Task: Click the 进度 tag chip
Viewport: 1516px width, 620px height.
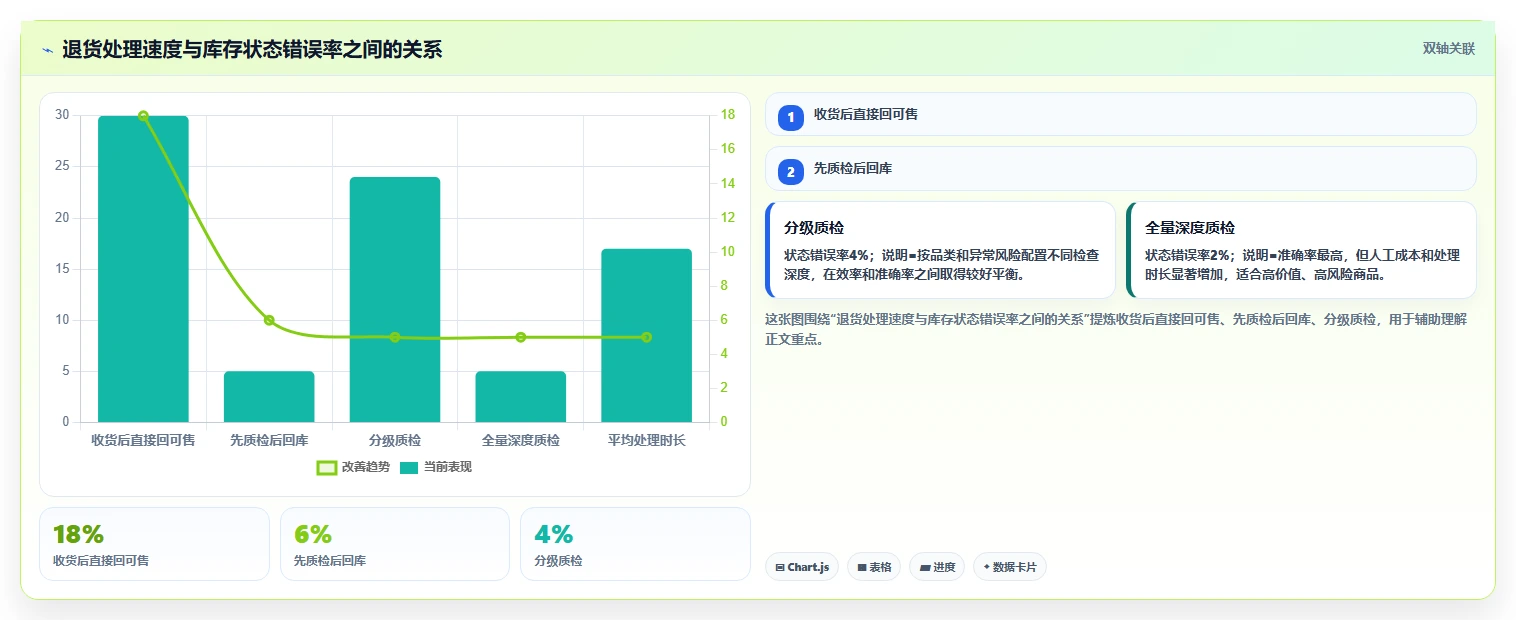Action: (x=937, y=567)
